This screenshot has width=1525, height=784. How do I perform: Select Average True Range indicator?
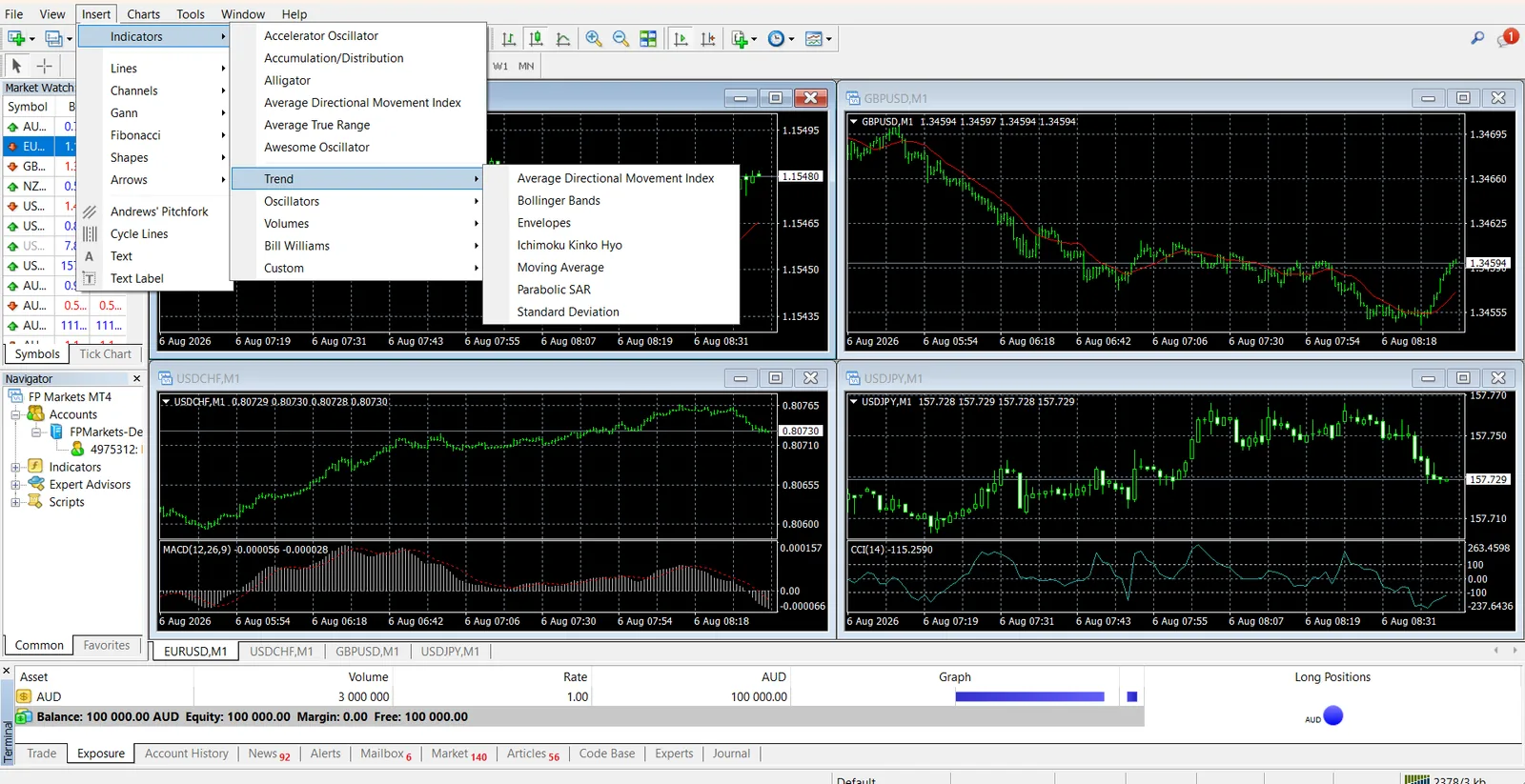317,125
